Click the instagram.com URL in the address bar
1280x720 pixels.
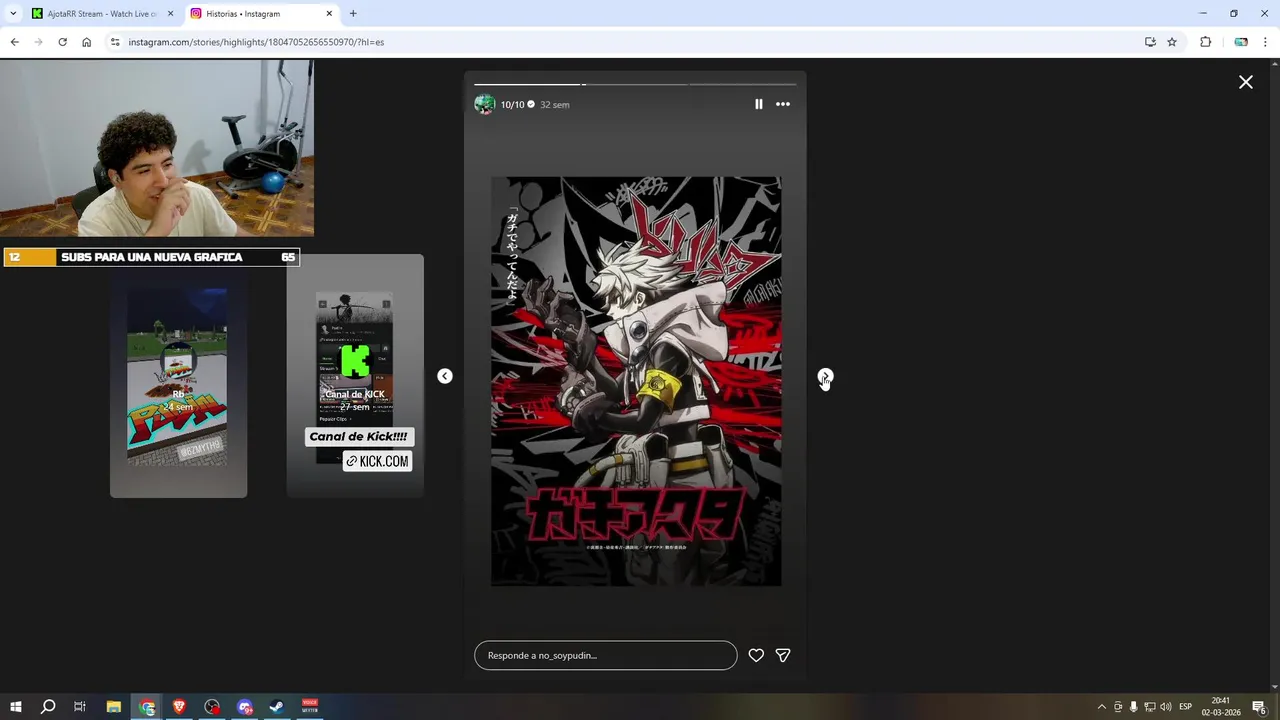(x=256, y=42)
